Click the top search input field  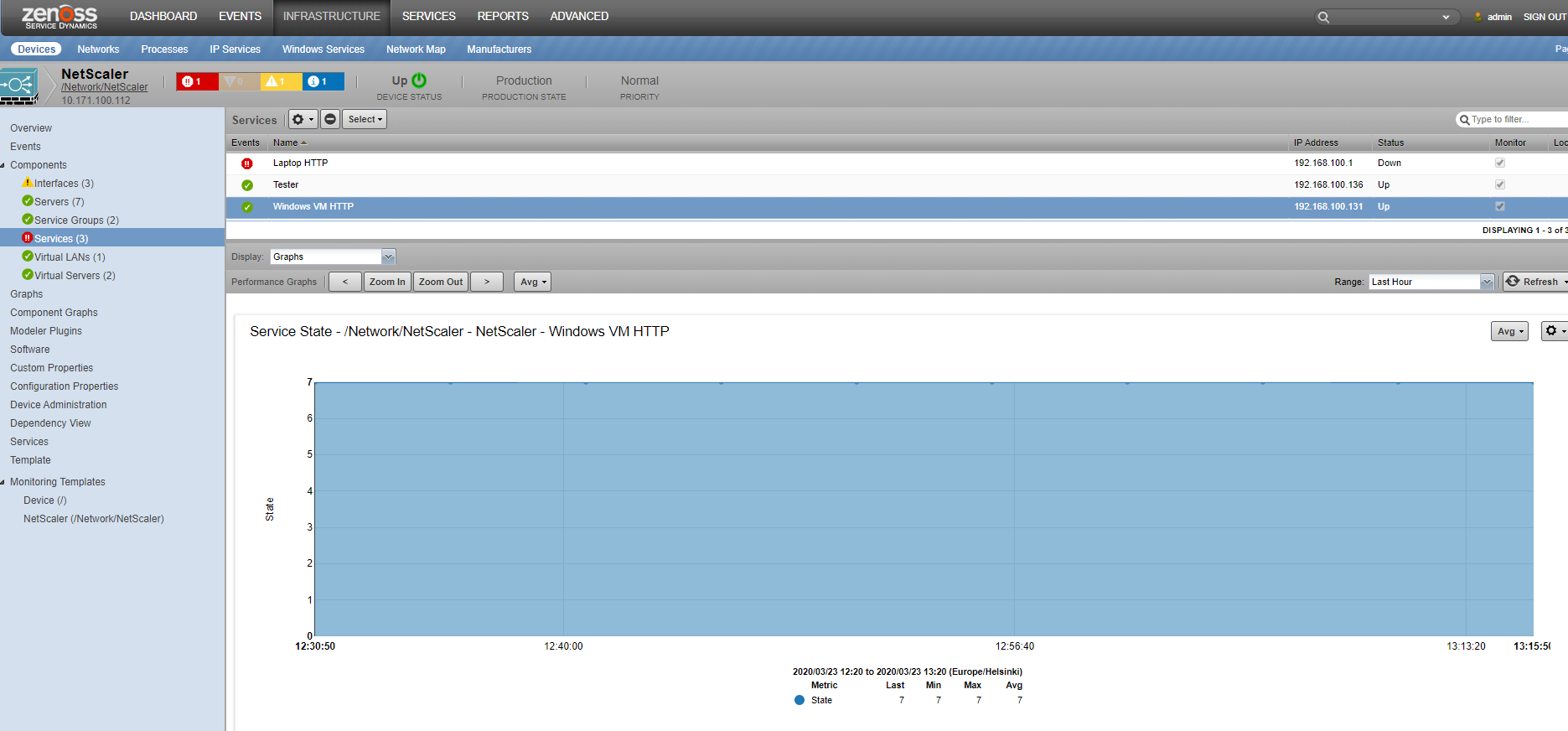[x=1385, y=17]
